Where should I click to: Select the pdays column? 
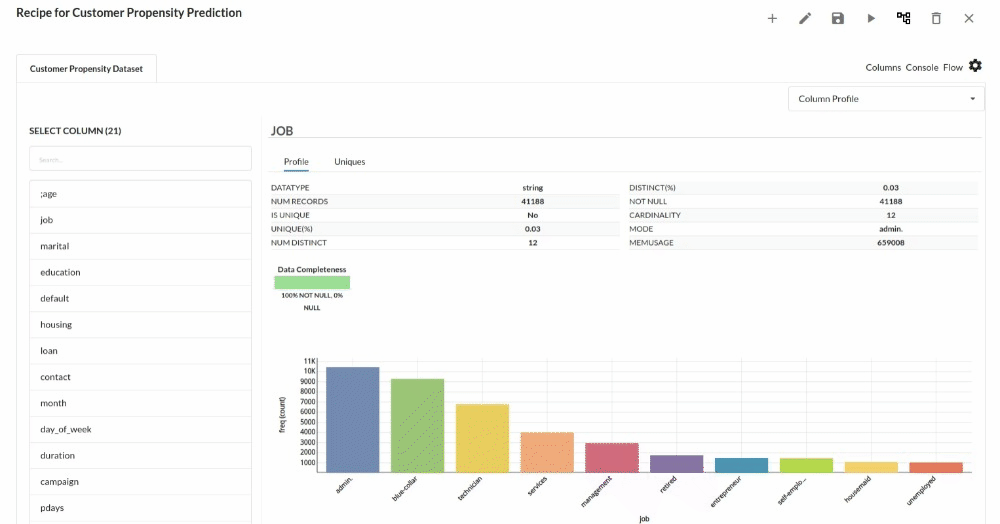(140, 507)
